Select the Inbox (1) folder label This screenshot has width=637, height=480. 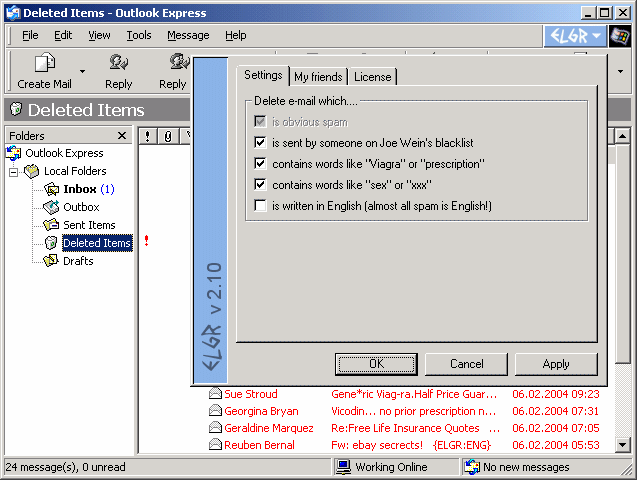[x=89, y=189]
